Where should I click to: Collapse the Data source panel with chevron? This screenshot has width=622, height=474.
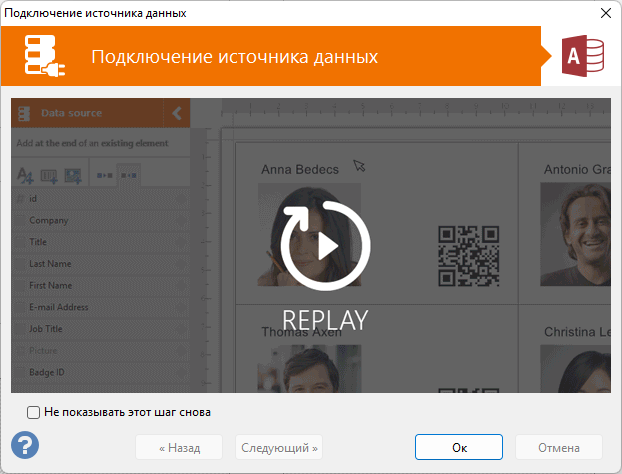click(177, 113)
